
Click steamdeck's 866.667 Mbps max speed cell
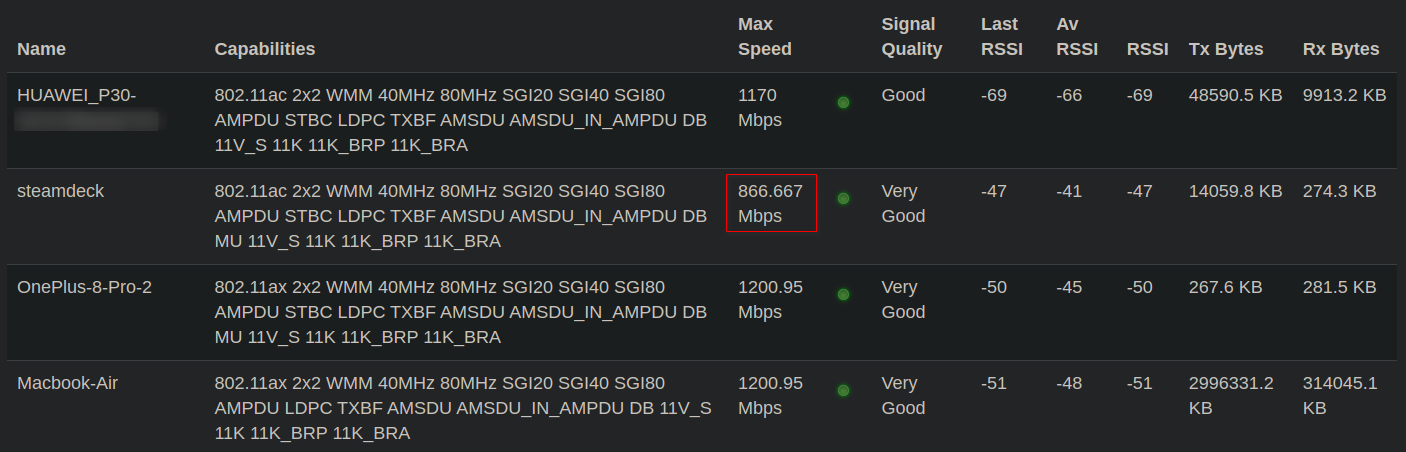[x=770, y=203]
